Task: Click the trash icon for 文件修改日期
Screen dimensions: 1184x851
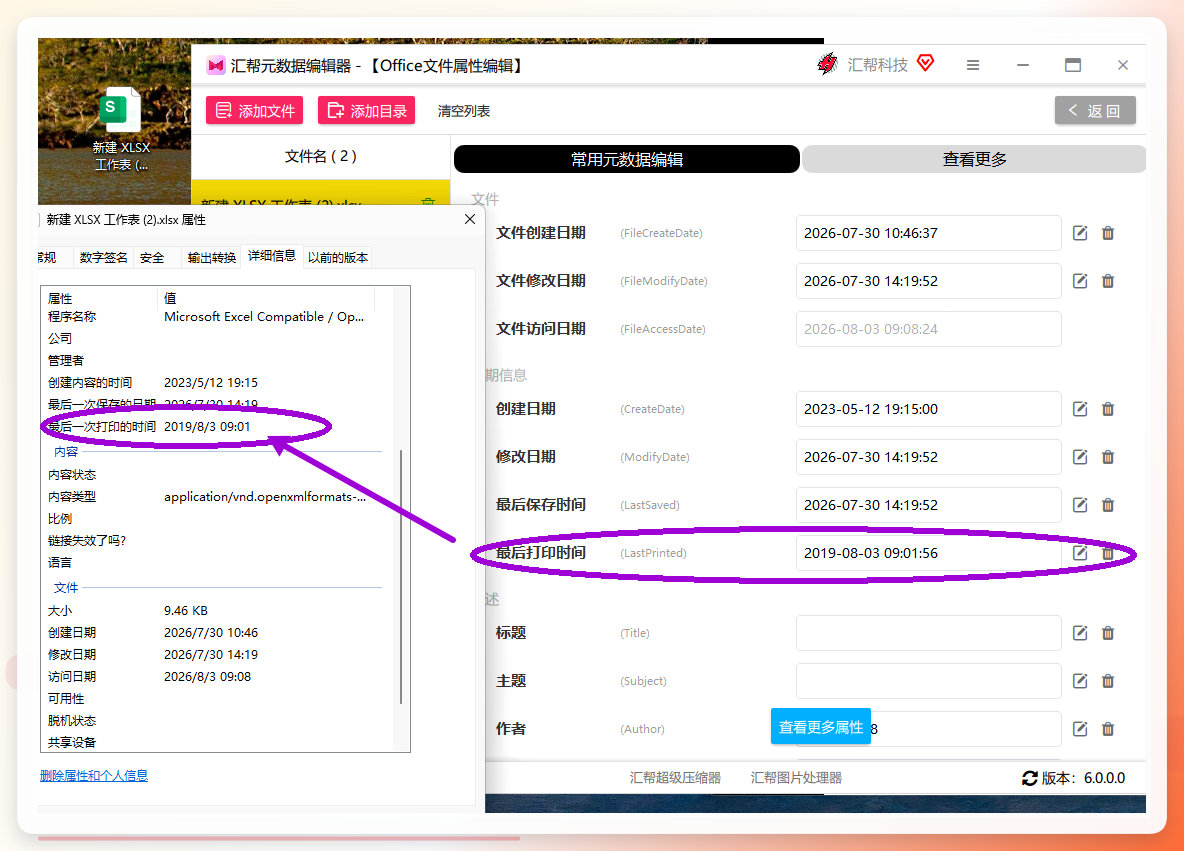Action: [x=1108, y=281]
